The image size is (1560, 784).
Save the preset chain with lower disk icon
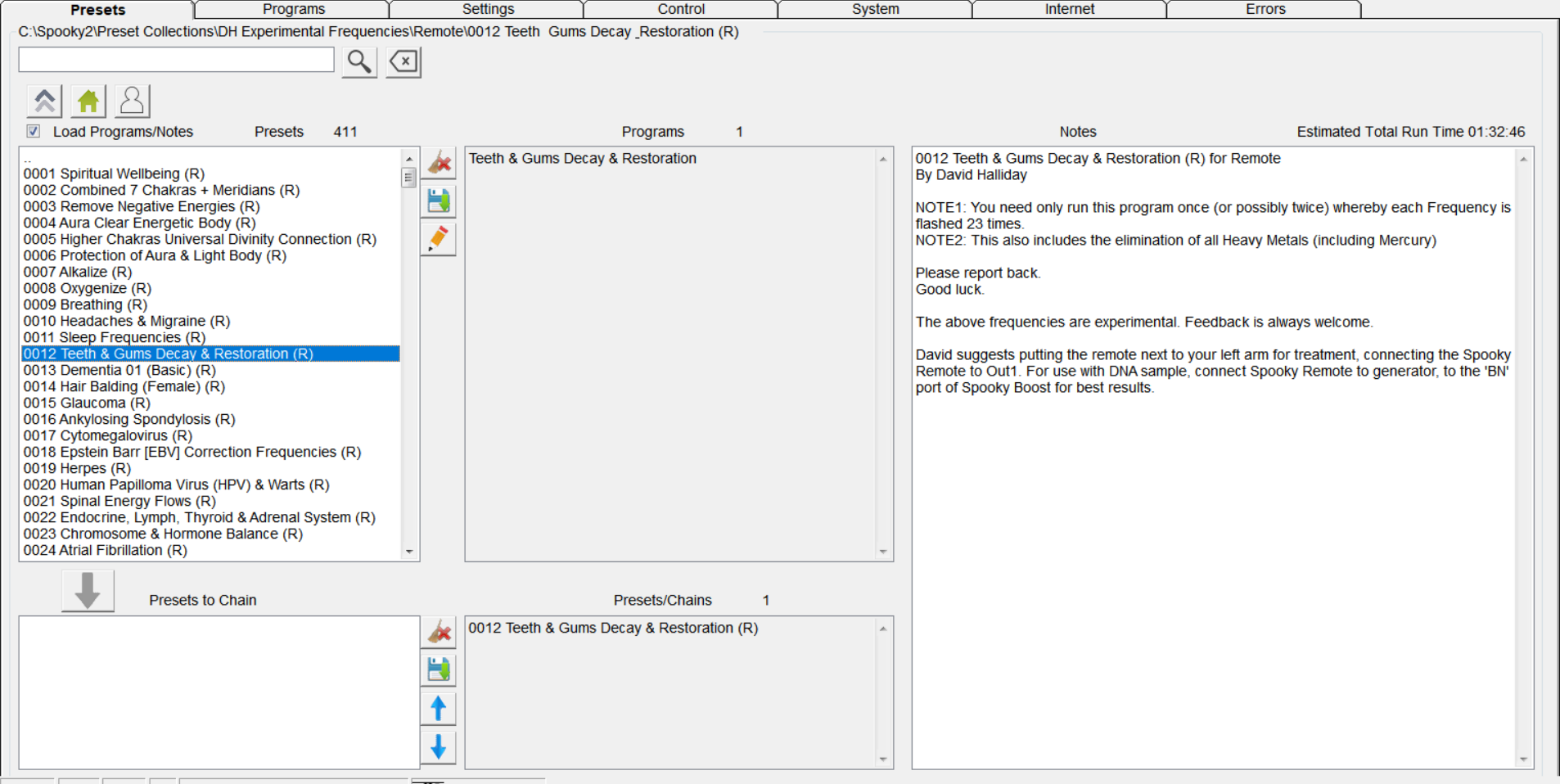439,670
